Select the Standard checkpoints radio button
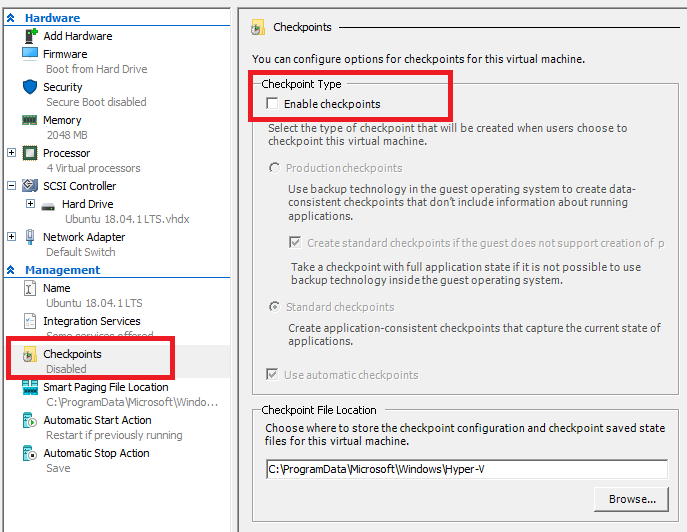The height and width of the screenshot is (532, 687). click(274, 307)
